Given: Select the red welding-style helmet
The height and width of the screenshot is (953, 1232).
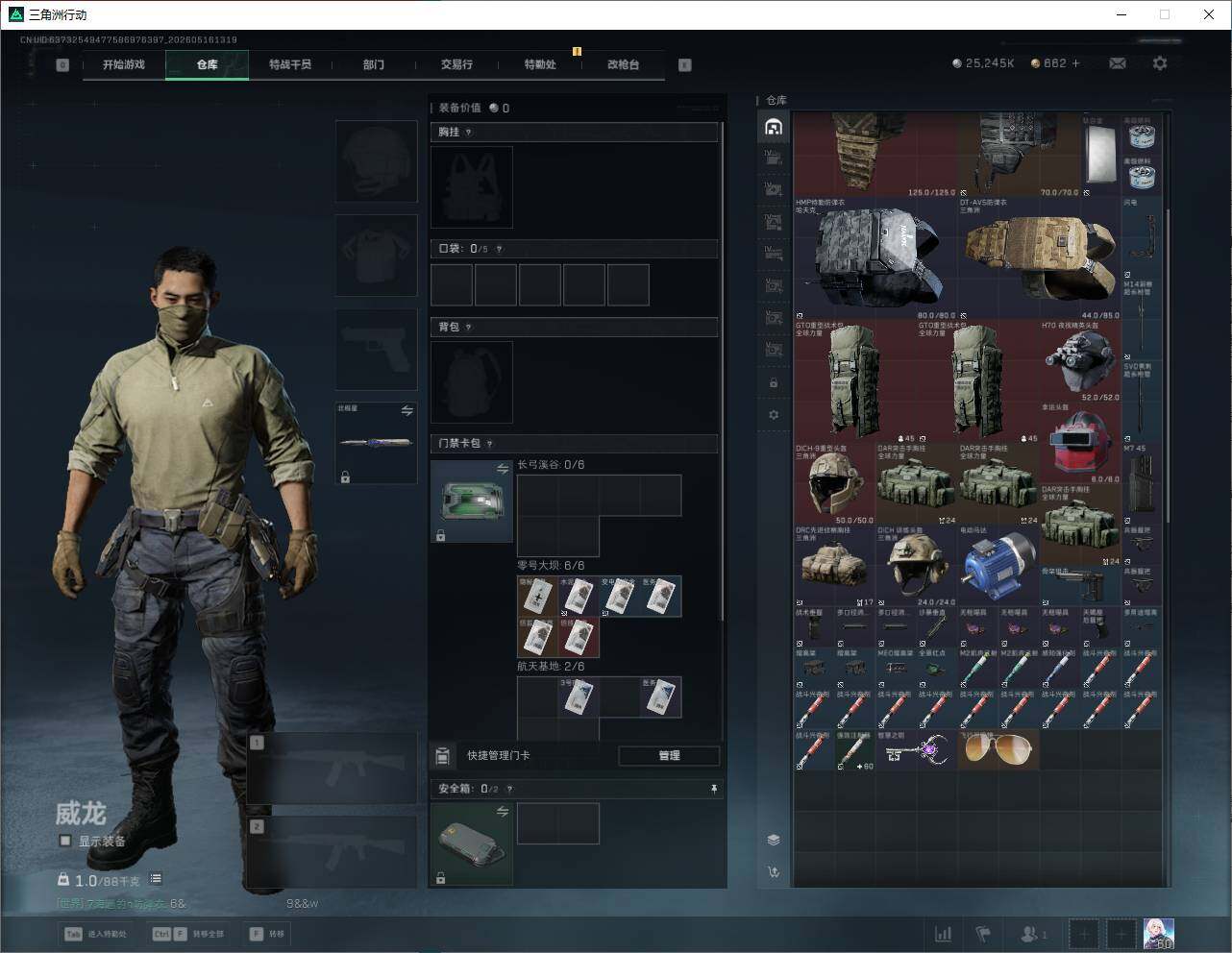Looking at the screenshot, I should (1080, 443).
